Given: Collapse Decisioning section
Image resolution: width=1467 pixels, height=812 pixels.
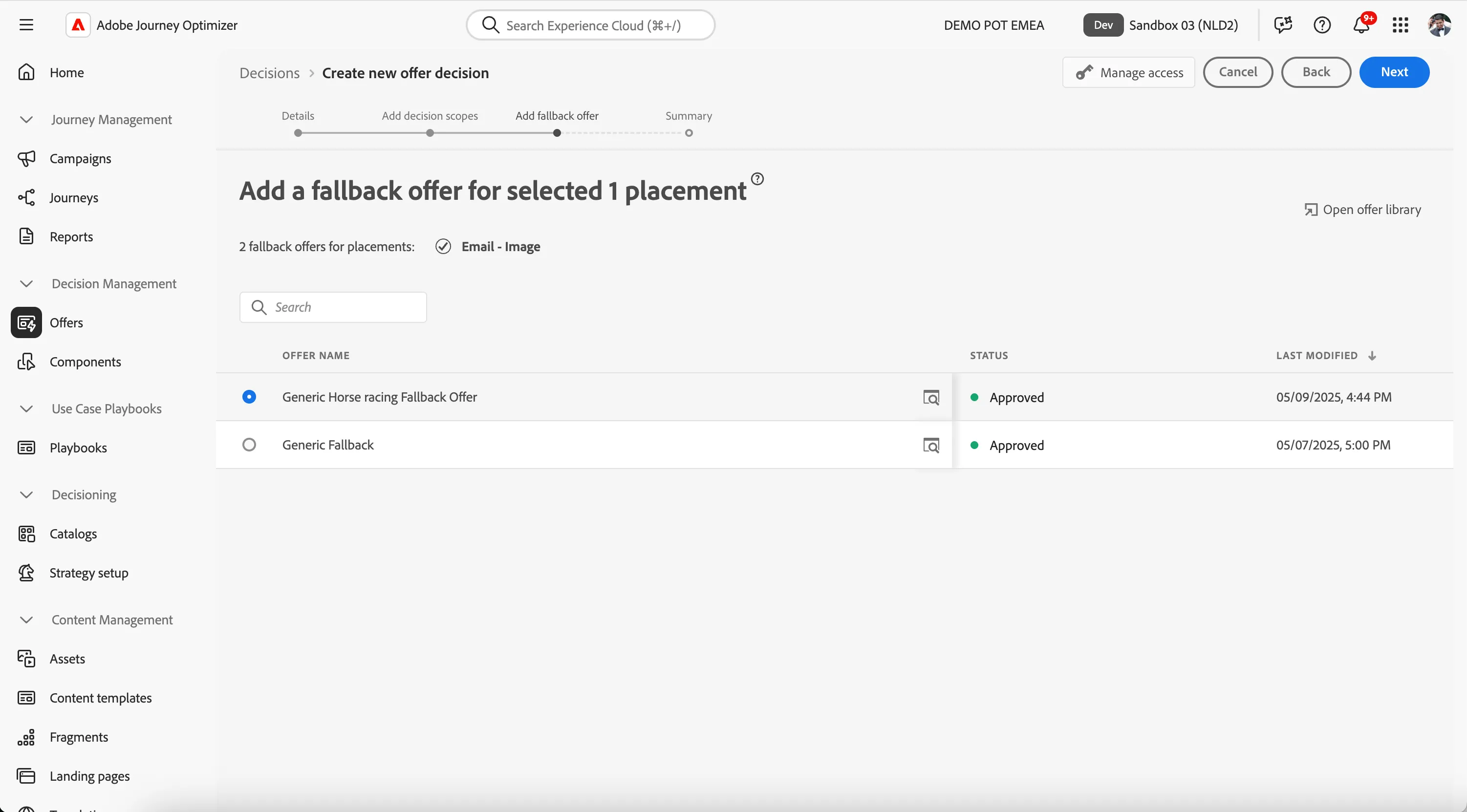Looking at the screenshot, I should click(x=26, y=494).
